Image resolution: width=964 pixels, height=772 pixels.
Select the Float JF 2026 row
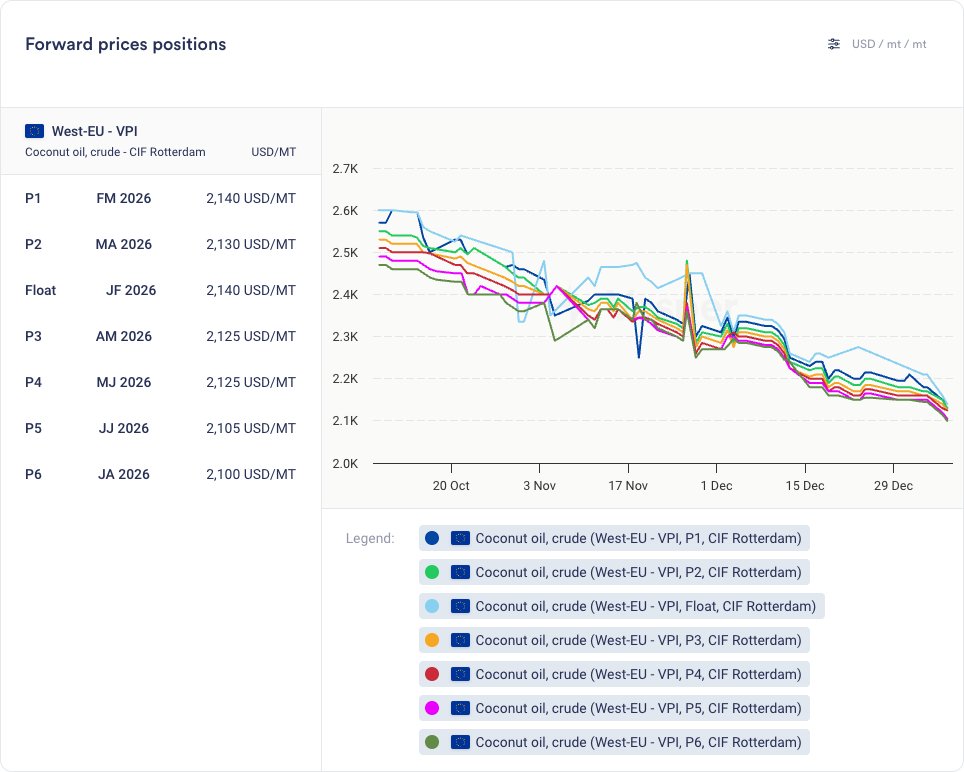tap(160, 290)
